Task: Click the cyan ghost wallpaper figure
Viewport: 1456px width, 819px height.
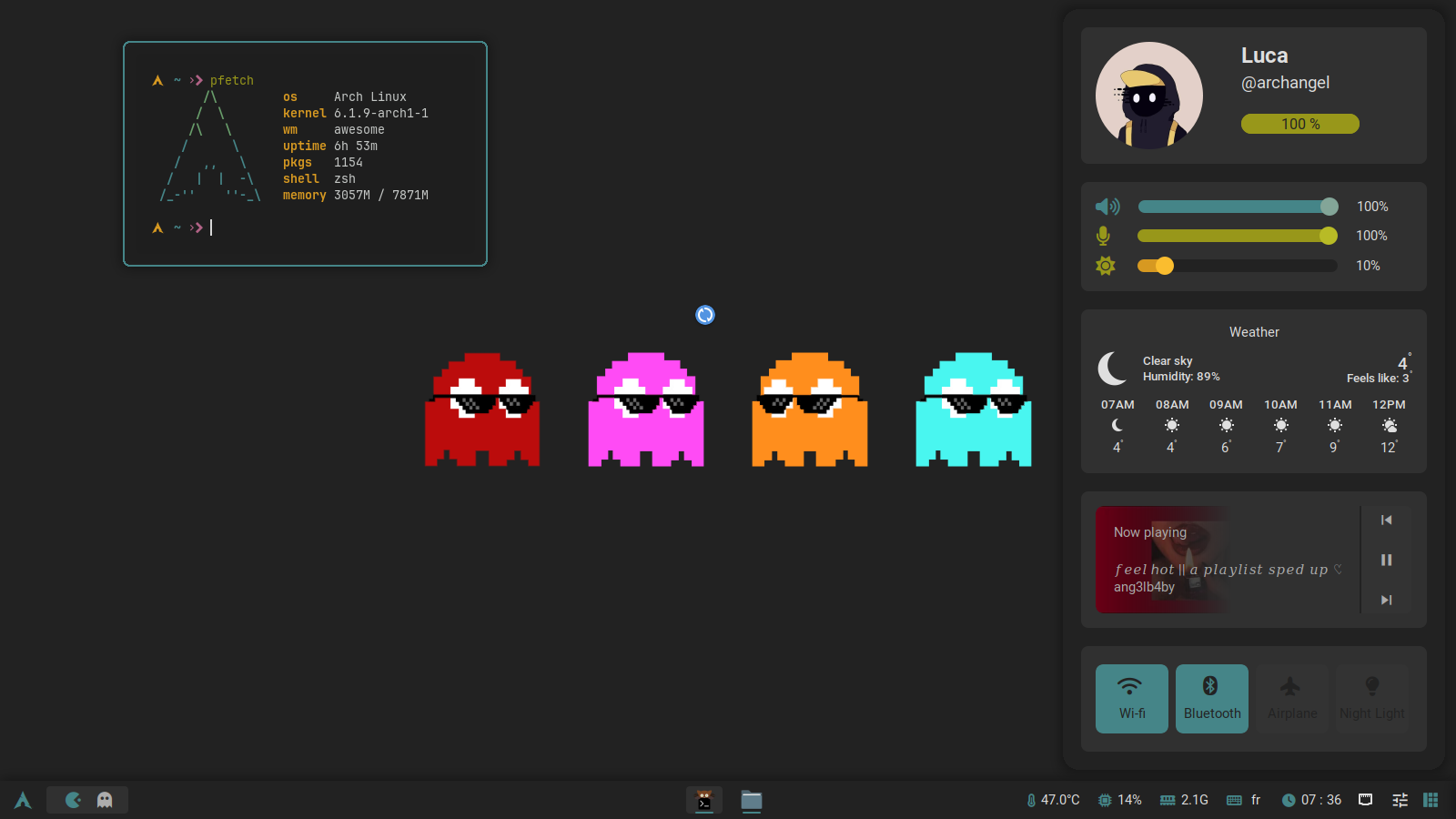Action: coord(974,409)
